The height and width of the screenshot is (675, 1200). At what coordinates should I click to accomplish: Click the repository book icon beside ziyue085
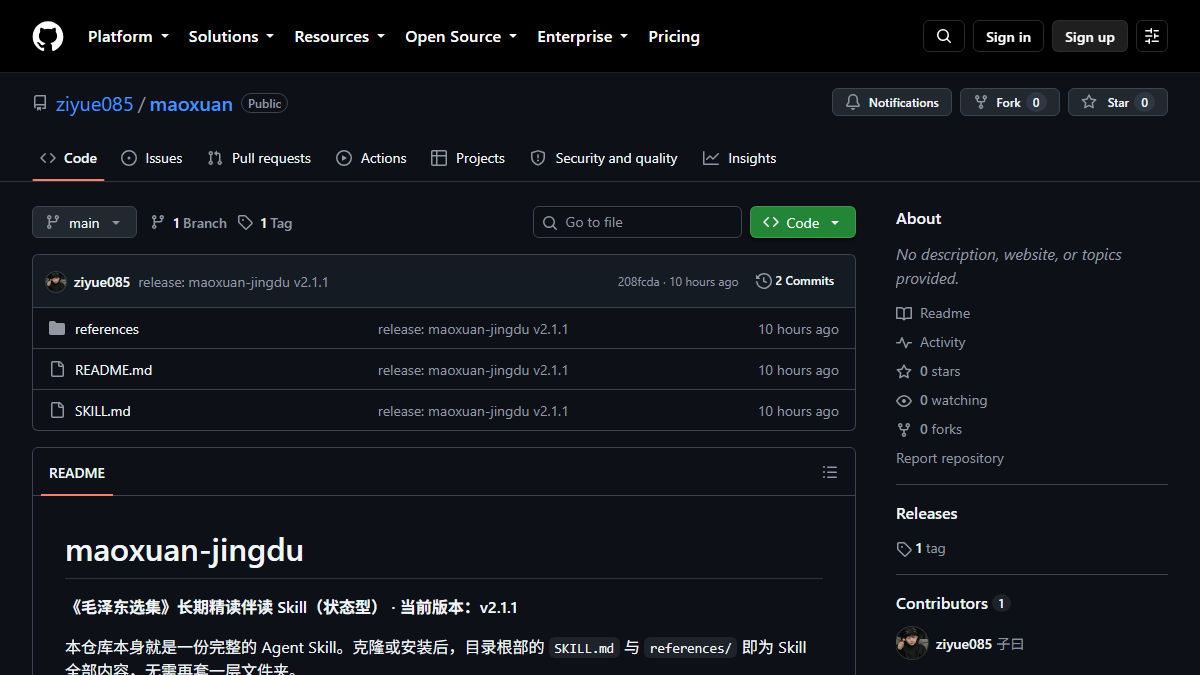tap(40, 104)
